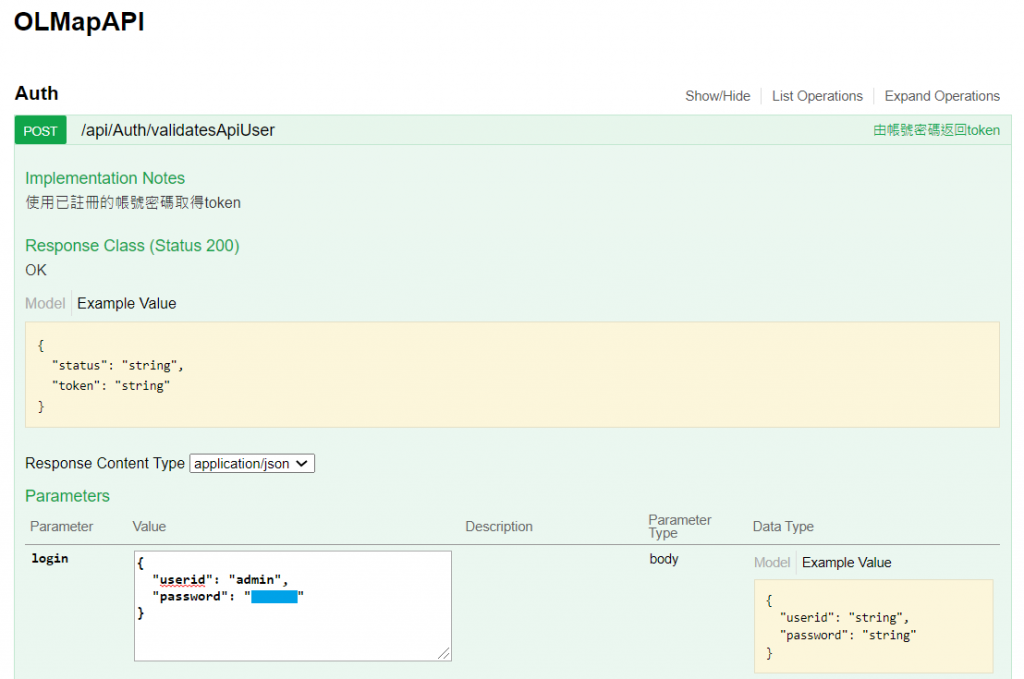Screen dimensions: 1024x679
Task: Open the /api/Auth/validatesApiUser operation path
Action: click(x=178, y=130)
